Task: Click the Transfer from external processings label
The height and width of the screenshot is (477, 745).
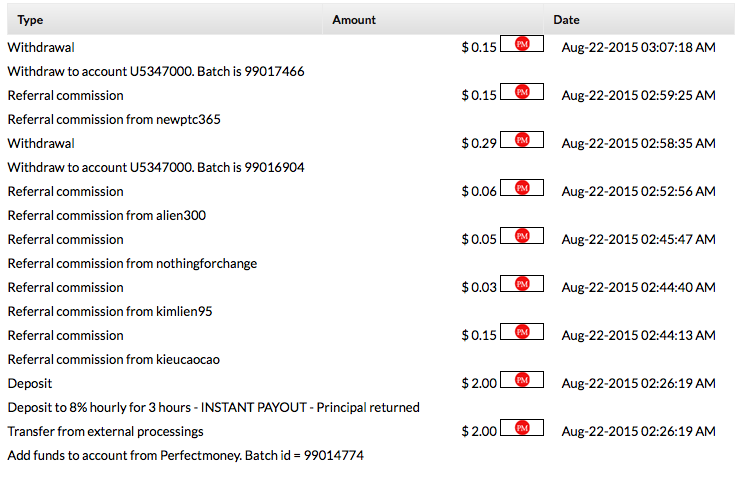Action: click(x=105, y=432)
